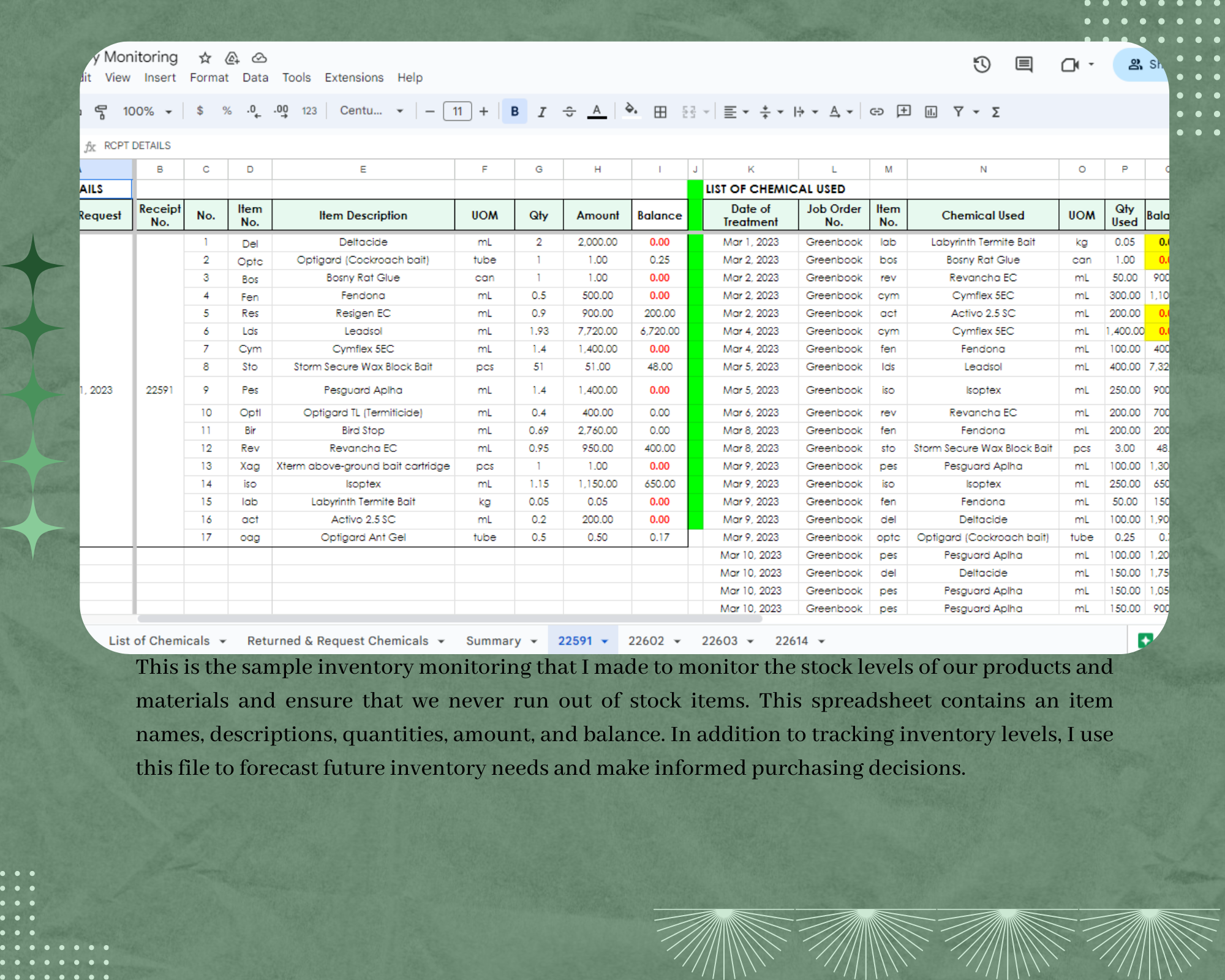Insert a chart
The width and height of the screenshot is (1225, 980).
pyautogui.click(x=931, y=111)
